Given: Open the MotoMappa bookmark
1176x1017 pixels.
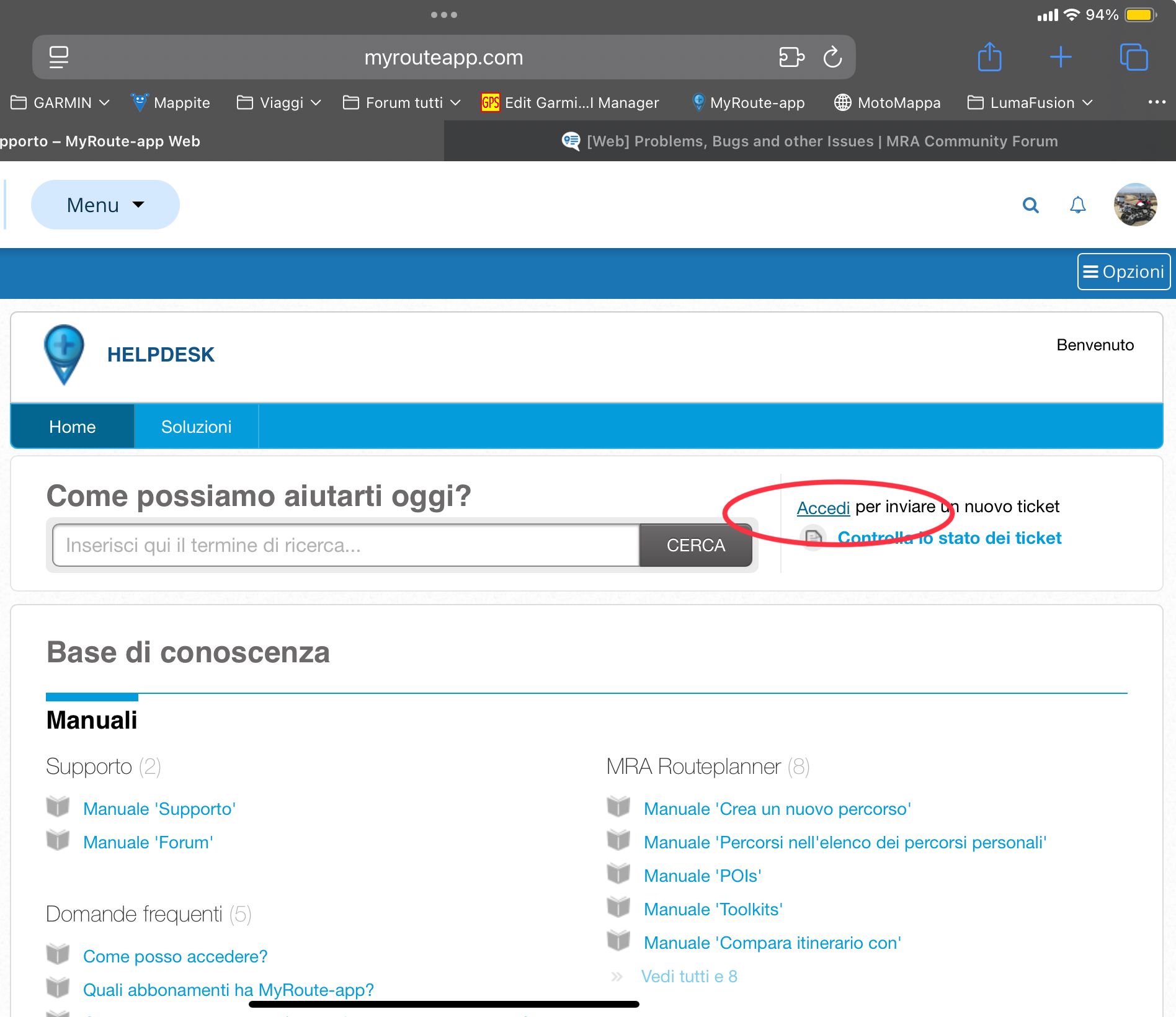Looking at the screenshot, I should click(x=887, y=102).
